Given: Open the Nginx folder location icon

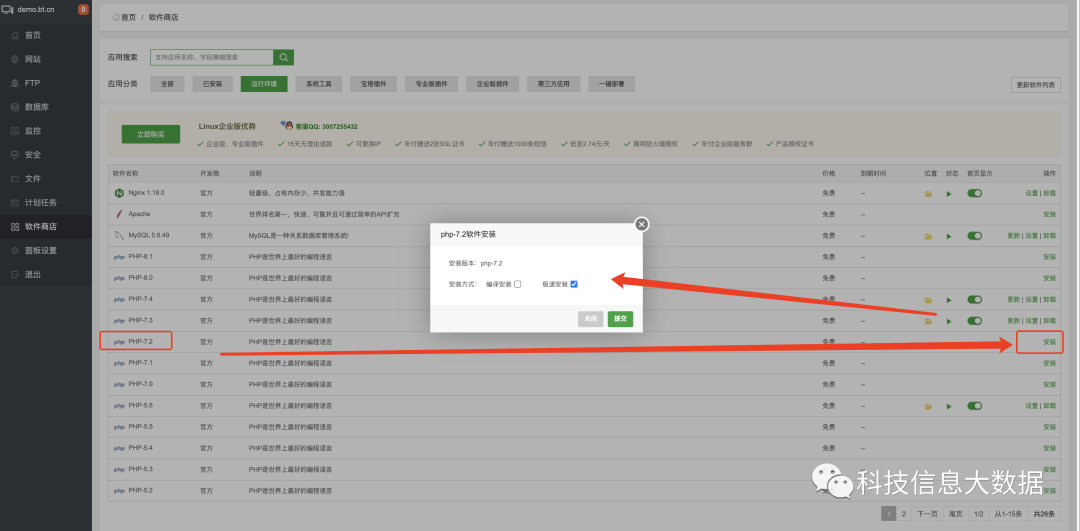Looking at the screenshot, I should 928,193.
